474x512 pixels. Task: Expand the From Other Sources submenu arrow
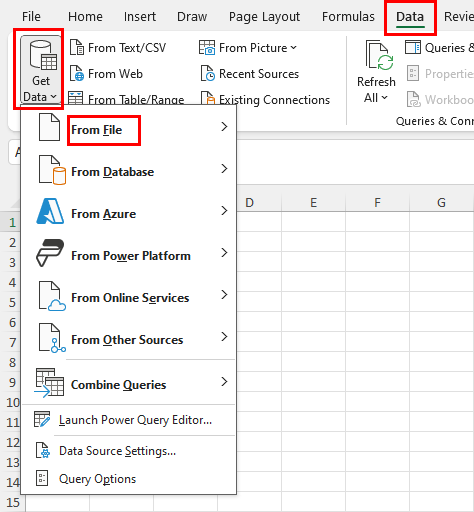coord(224,337)
